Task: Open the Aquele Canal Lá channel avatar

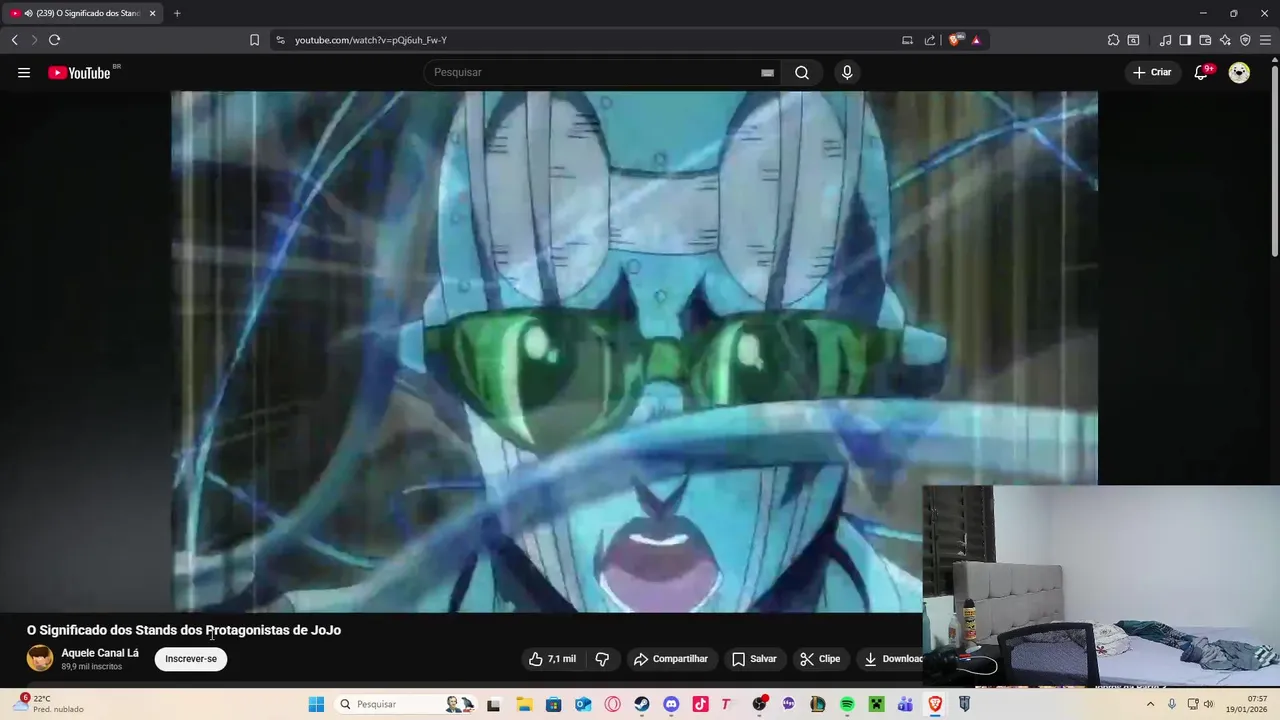Action: (x=40, y=658)
